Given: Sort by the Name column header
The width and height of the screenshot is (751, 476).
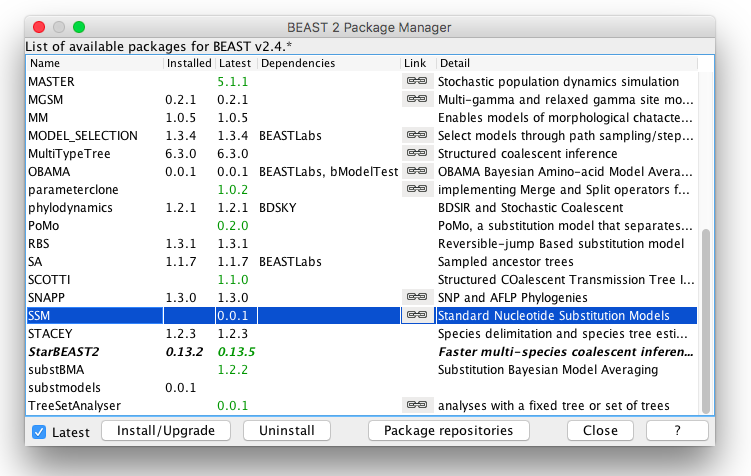Looking at the screenshot, I should coord(94,63).
